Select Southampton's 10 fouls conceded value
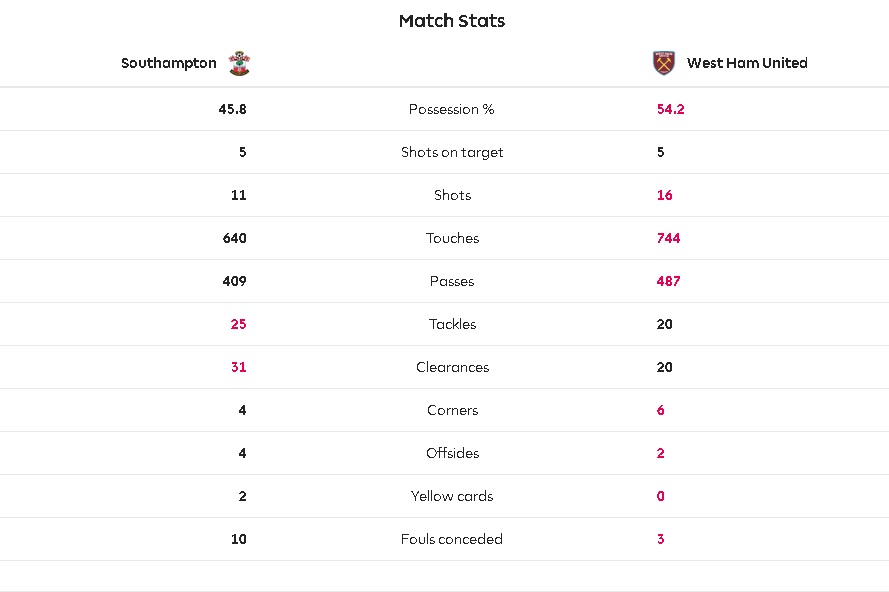This screenshot has height=592, width=889. (x=239, y=539)
